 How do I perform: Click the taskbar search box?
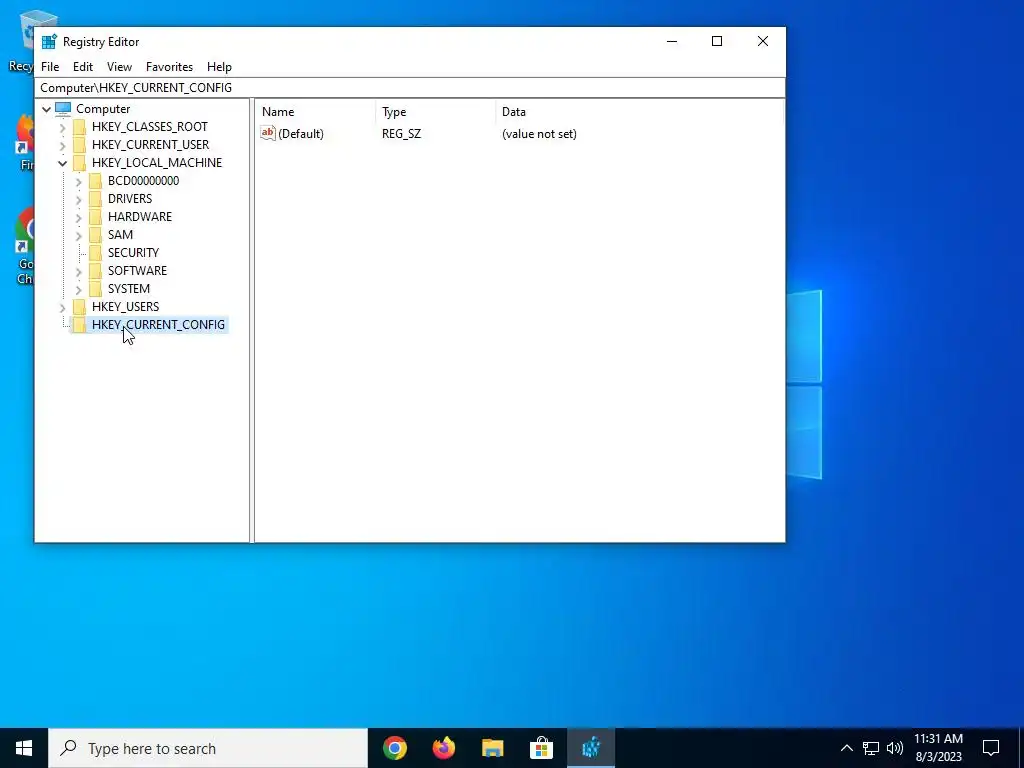pos(208,748)
